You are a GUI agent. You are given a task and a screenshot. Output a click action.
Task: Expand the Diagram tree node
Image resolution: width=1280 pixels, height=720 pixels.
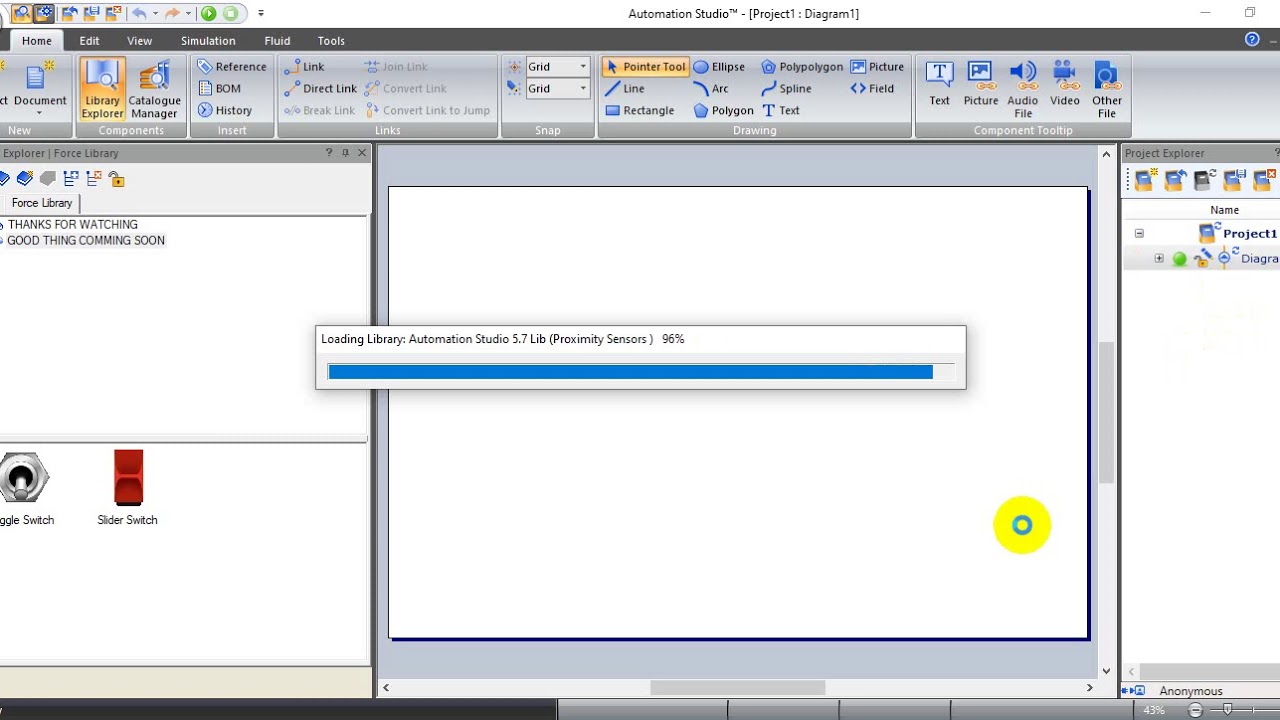point(1159,258)
